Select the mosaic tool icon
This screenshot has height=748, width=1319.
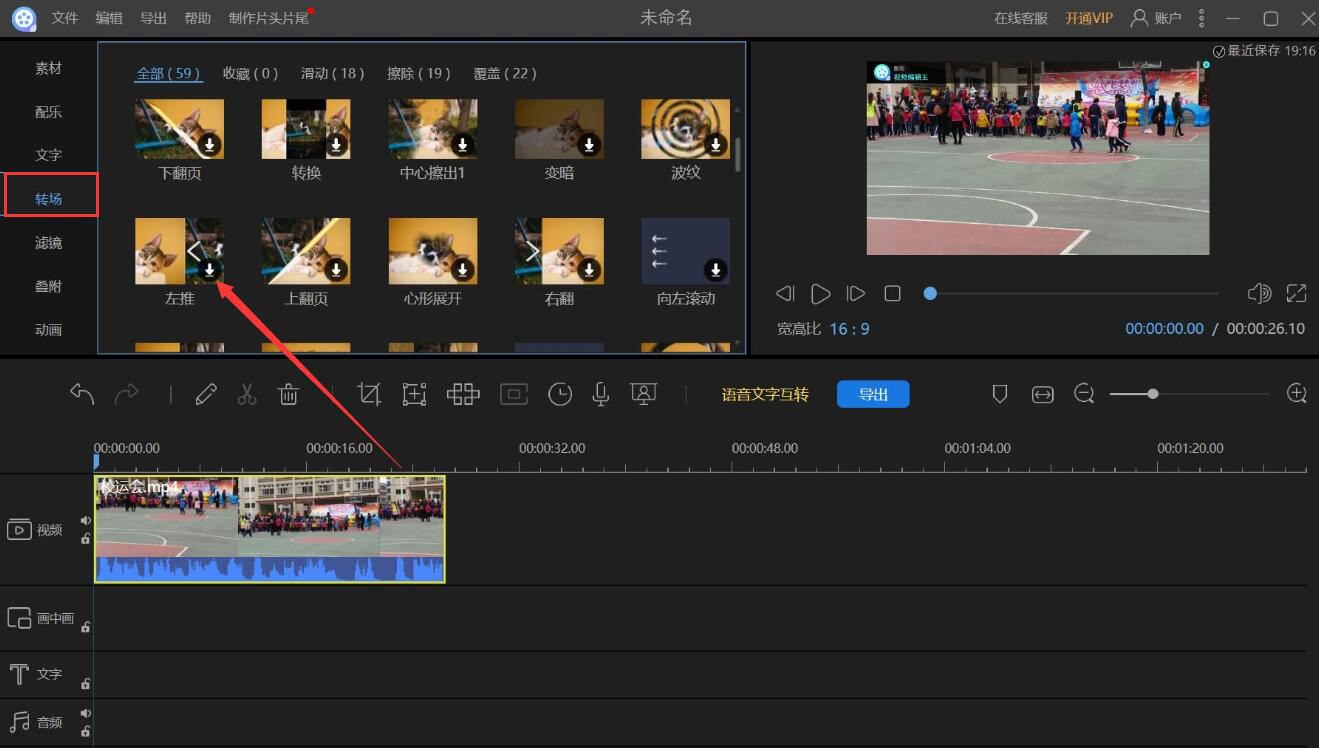[463, 394]
